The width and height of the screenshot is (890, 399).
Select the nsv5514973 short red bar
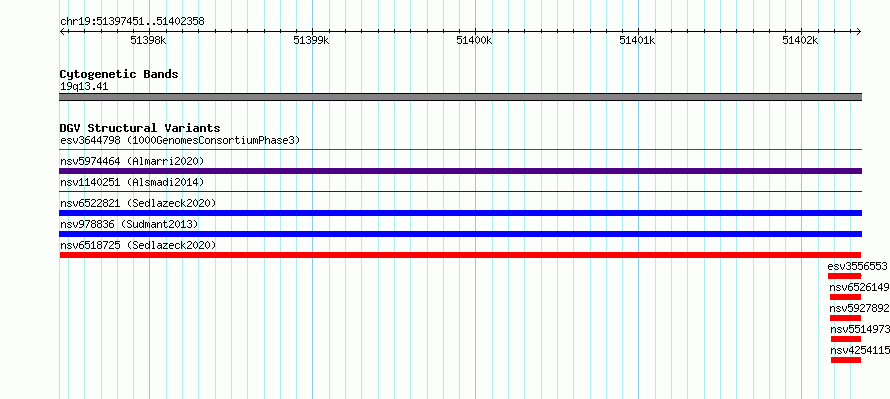point(846,339)
